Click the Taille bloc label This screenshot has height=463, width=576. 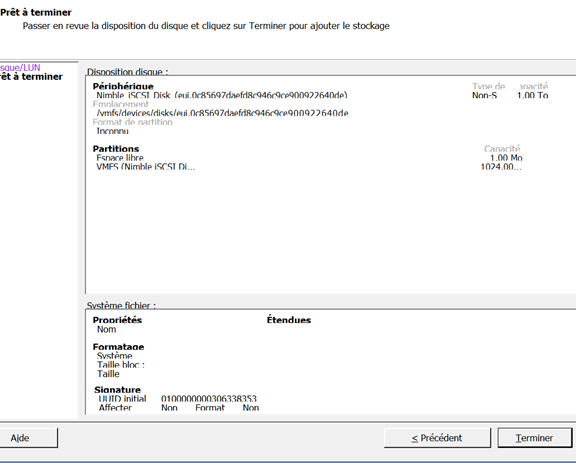pos(121,365)
